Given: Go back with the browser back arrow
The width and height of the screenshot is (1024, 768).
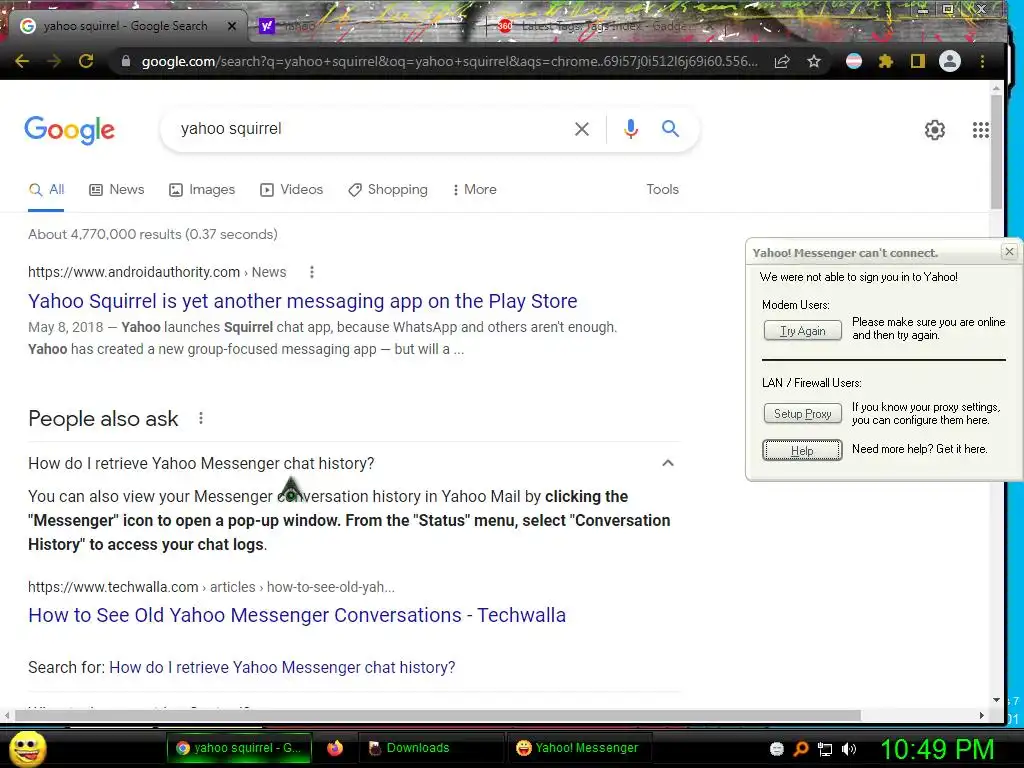Looking at the screenshot, I should pos(22,61).
